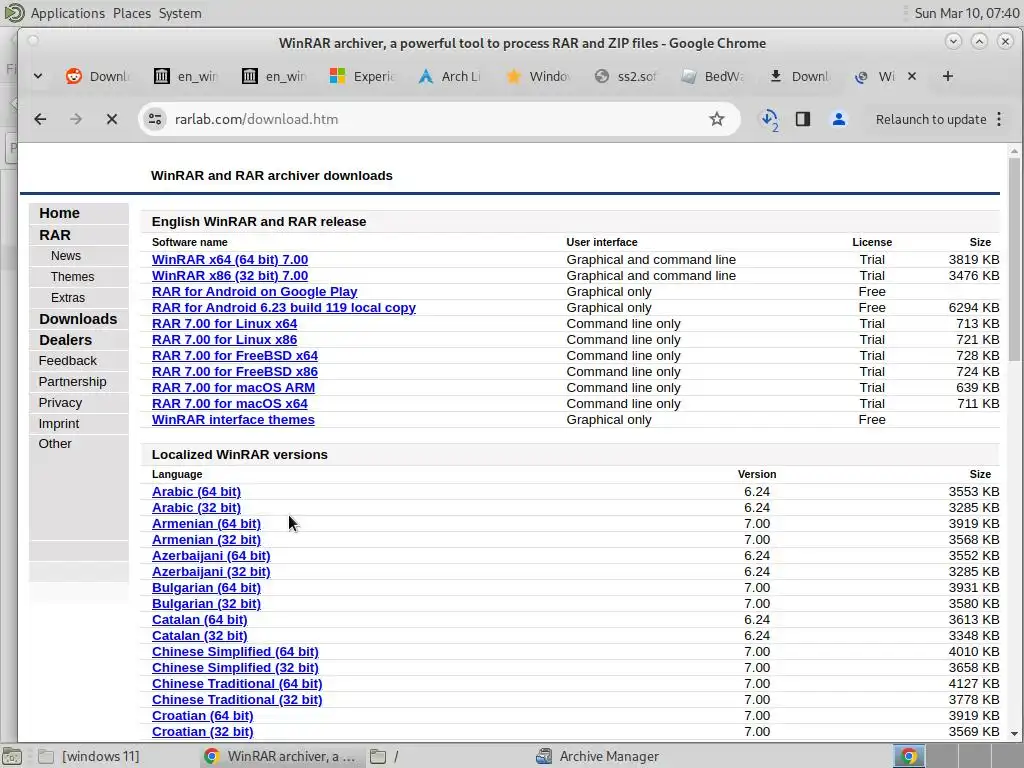Open Extras in the sidebar
This screenshot has width=1024, height=768.
[x=68, y=297]
